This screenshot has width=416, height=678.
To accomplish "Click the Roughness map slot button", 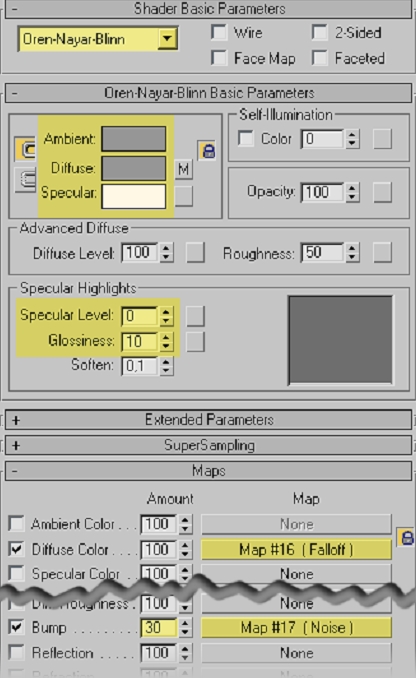I will 383,253.
